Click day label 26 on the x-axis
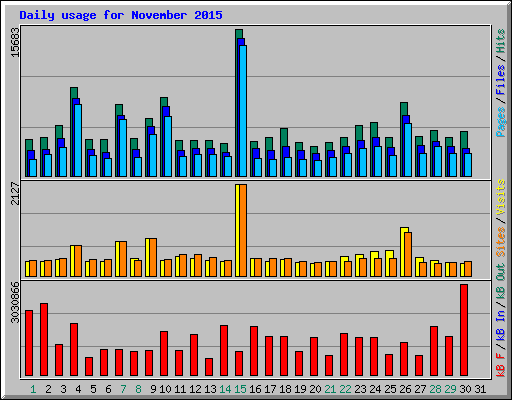 [x=405, y=389]
